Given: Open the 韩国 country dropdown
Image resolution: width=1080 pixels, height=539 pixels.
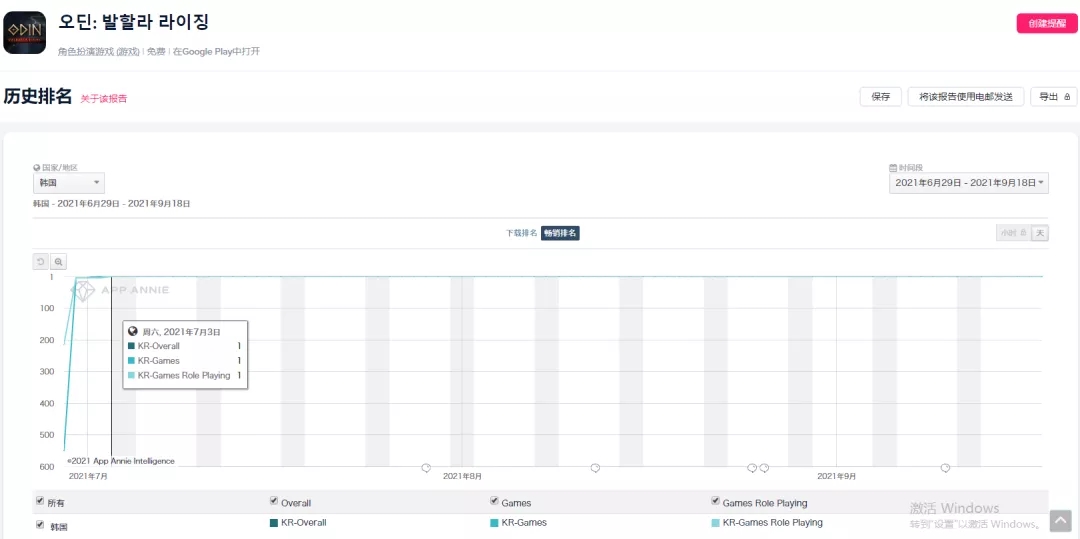Looking at the screenshot, I should tap(68, 183).
